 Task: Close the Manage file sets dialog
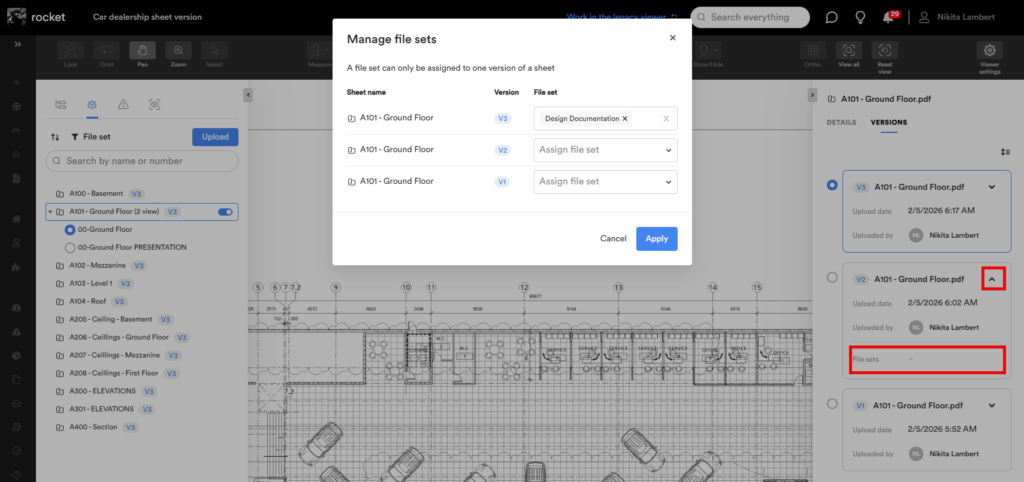[672, 38]
